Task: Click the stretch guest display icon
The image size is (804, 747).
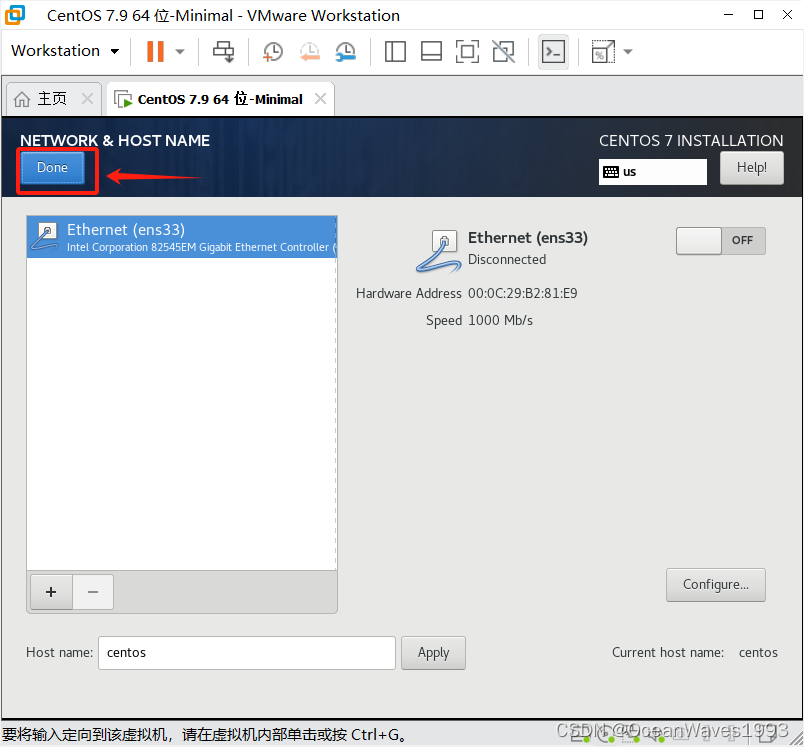Action: point(603,51)
